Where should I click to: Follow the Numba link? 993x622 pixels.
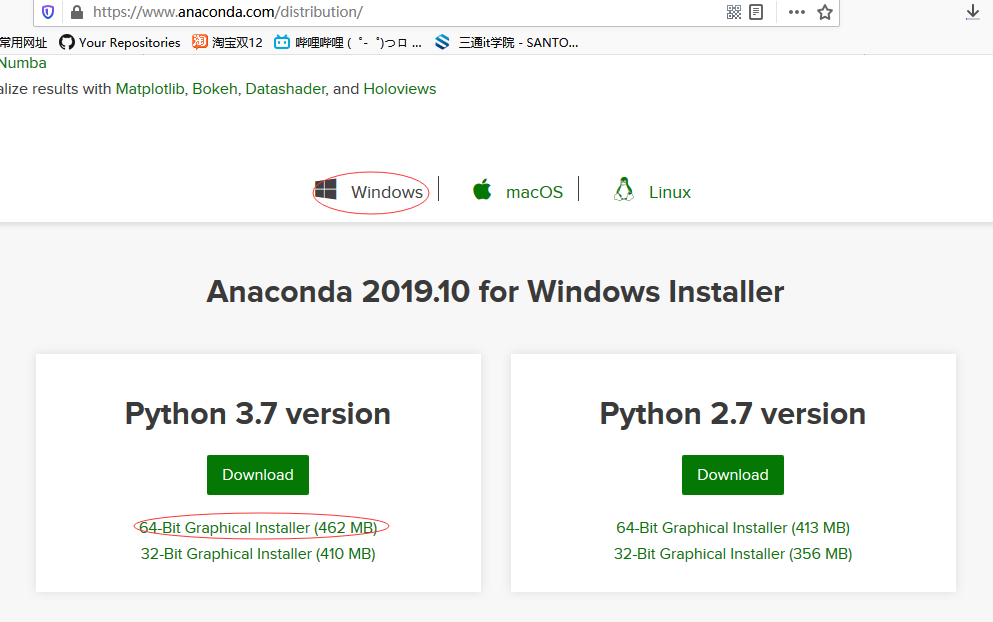tap(23, 63)
